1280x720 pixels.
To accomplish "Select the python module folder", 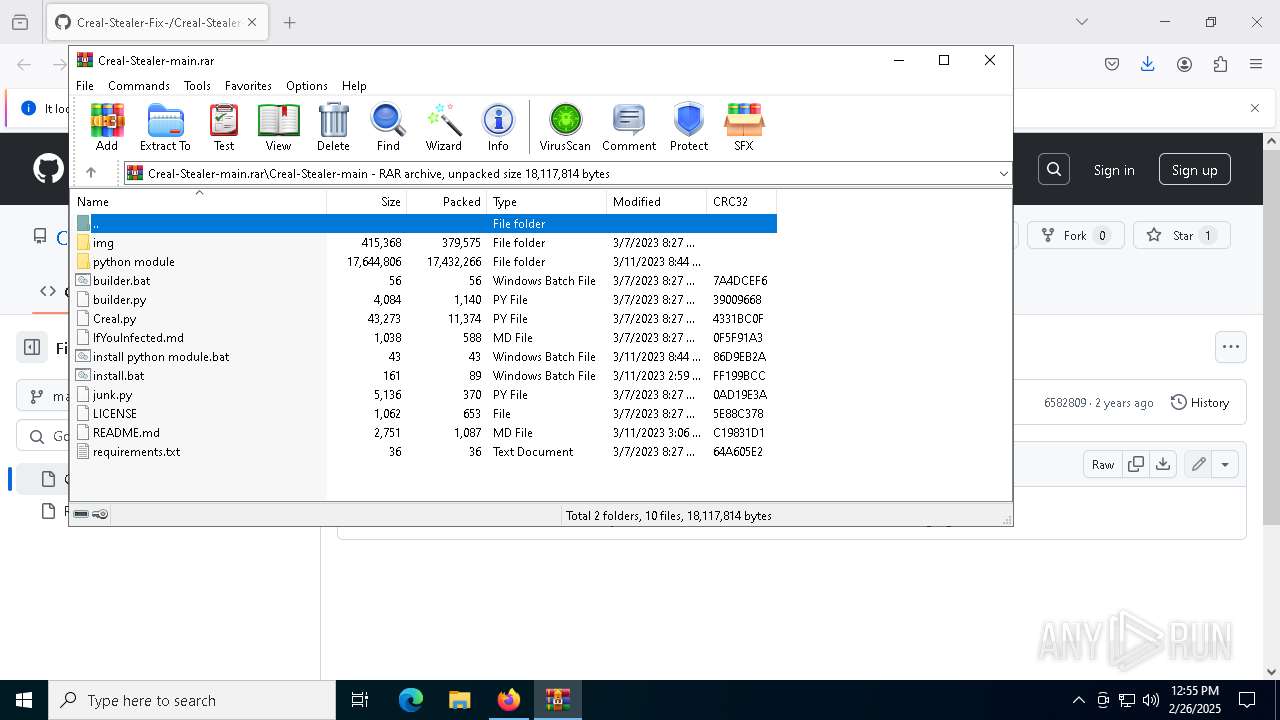I will [425, 262].
